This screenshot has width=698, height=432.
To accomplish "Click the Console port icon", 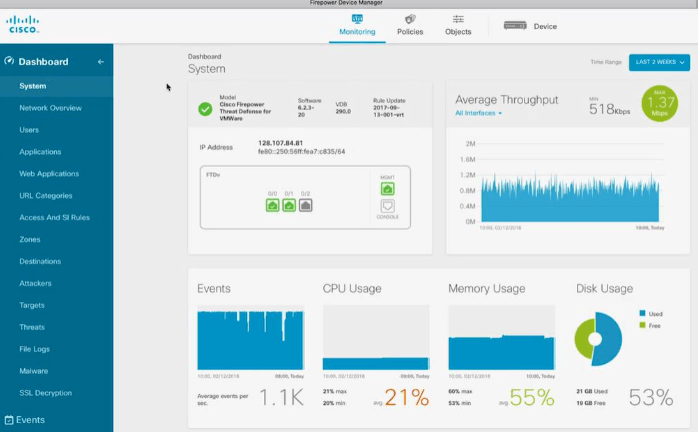I will (388, 206).
